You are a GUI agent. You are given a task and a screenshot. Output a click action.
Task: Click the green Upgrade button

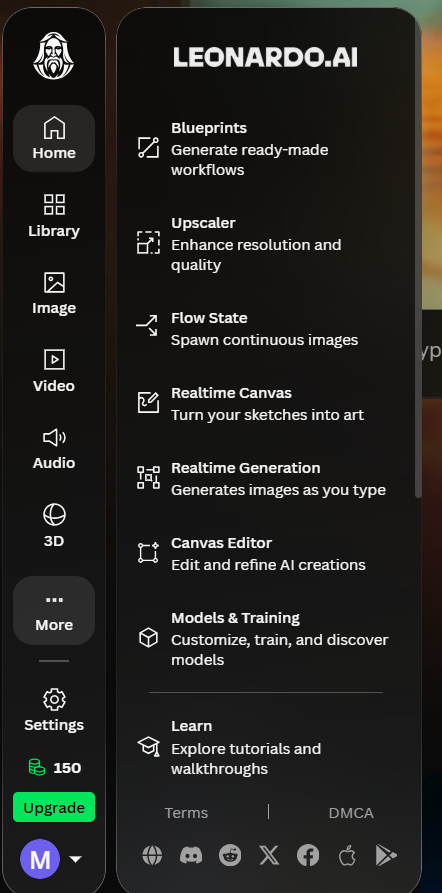[54, 807]
